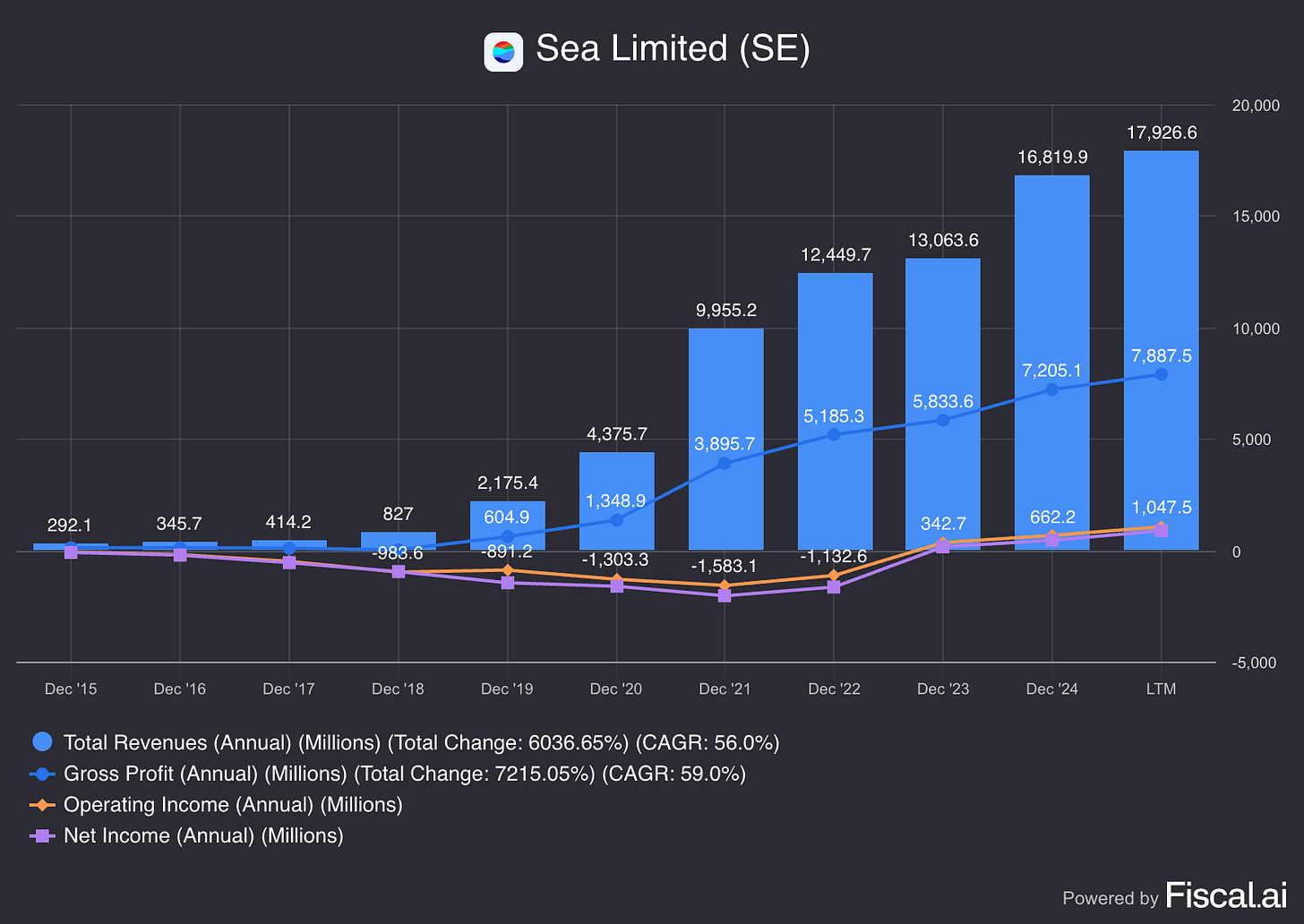This screenshot has height=924, width=1304.
Task: Click the 9,955.2 revenue label
Action: tap(726, 311)
